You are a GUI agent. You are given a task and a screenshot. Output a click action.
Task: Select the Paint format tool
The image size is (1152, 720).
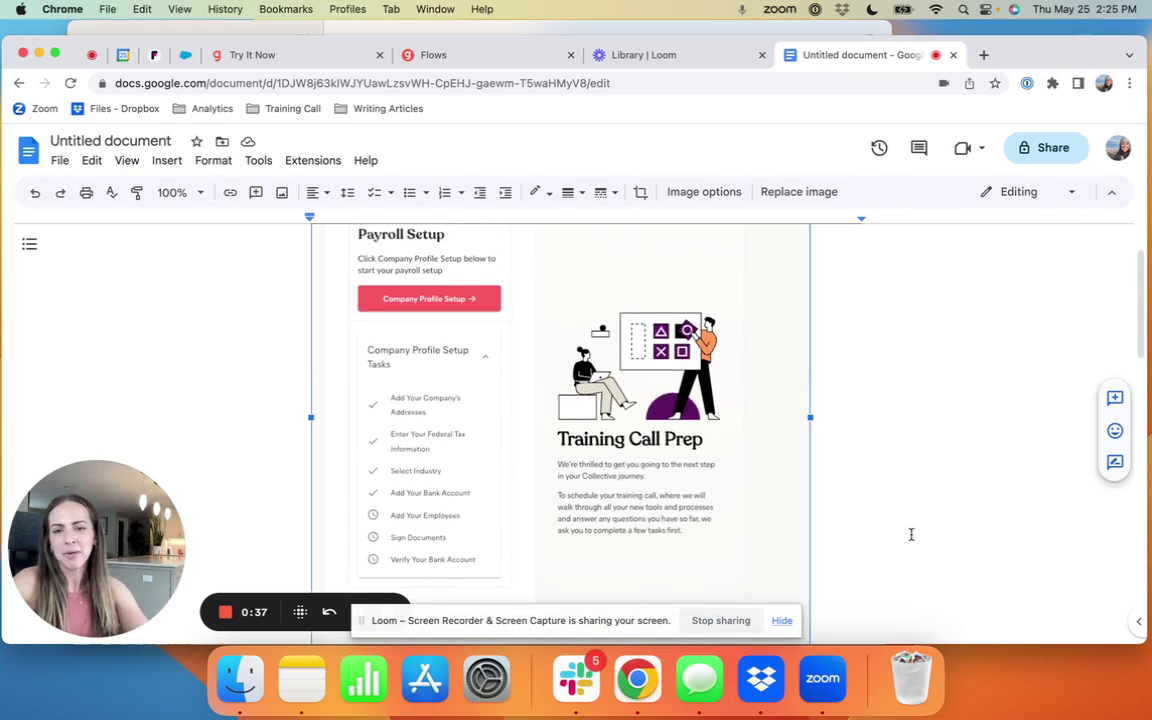click(137, 192)
